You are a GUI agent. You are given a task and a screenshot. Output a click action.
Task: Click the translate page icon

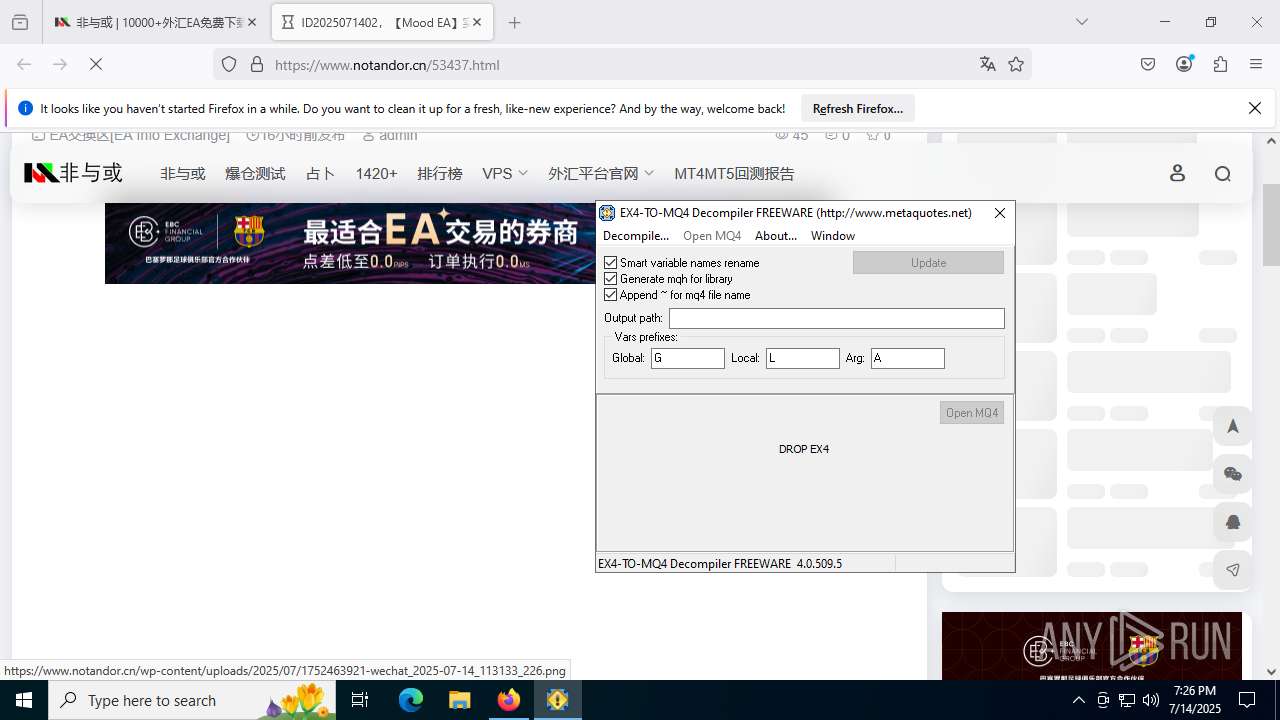988,64
